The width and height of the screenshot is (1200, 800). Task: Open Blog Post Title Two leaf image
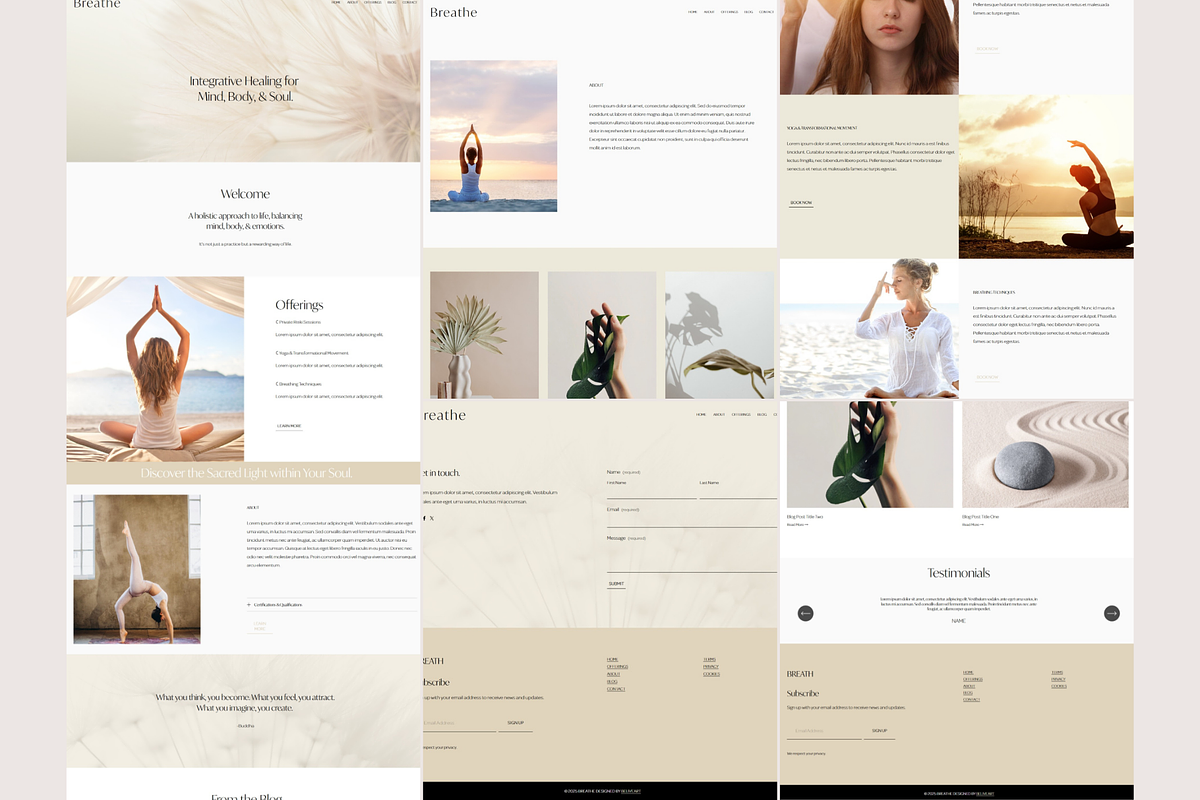pos(870,454)
